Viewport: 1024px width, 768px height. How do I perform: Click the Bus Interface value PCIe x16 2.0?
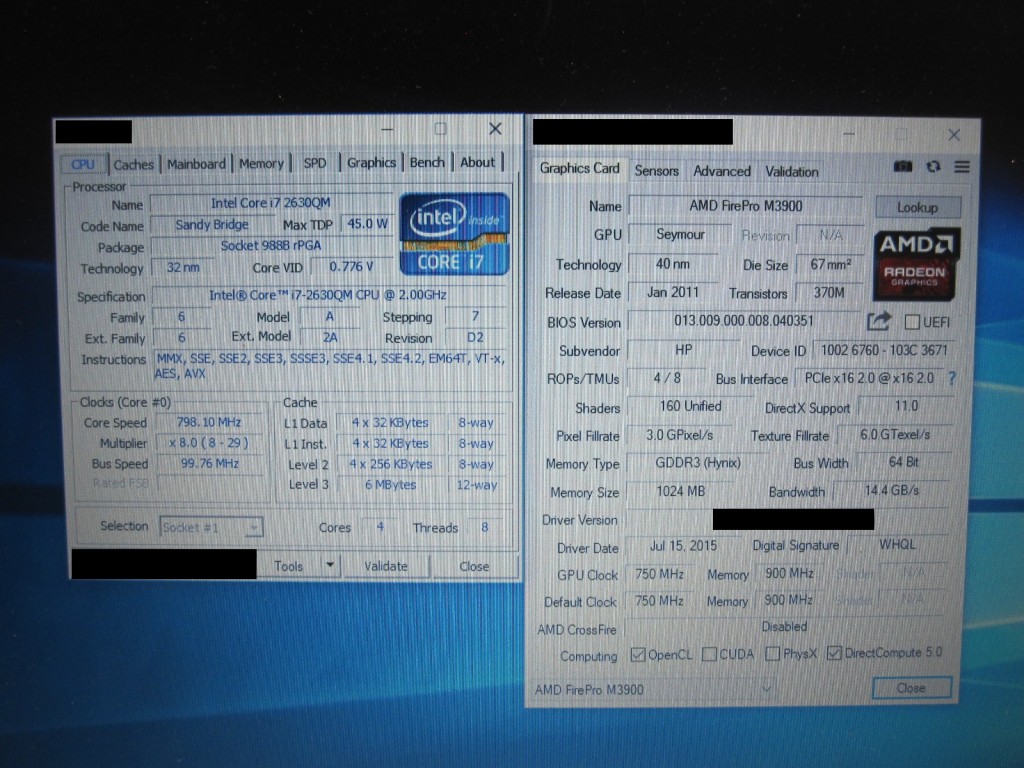[869, 378]
